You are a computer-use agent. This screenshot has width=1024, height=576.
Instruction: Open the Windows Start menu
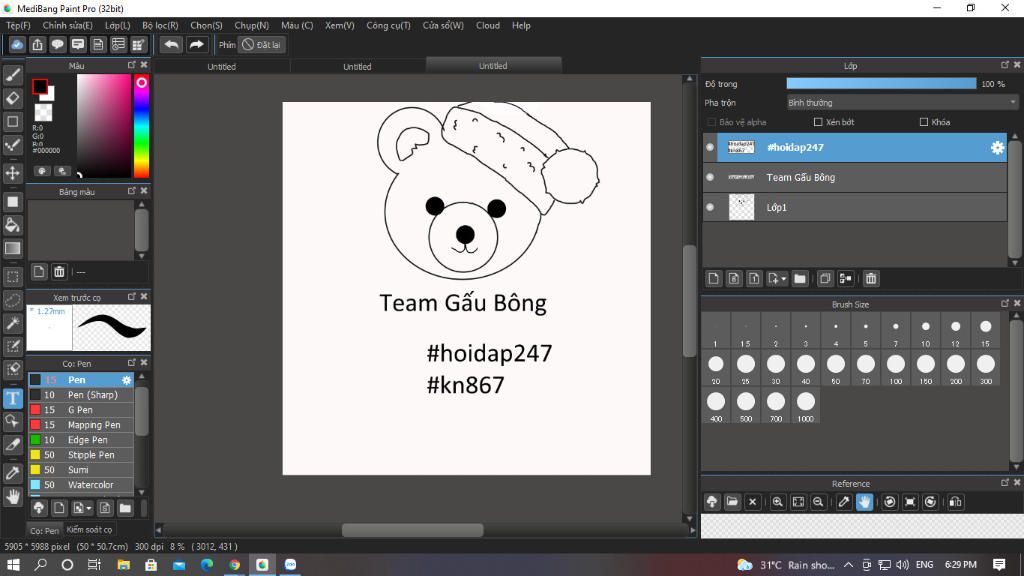coord(13,565)
